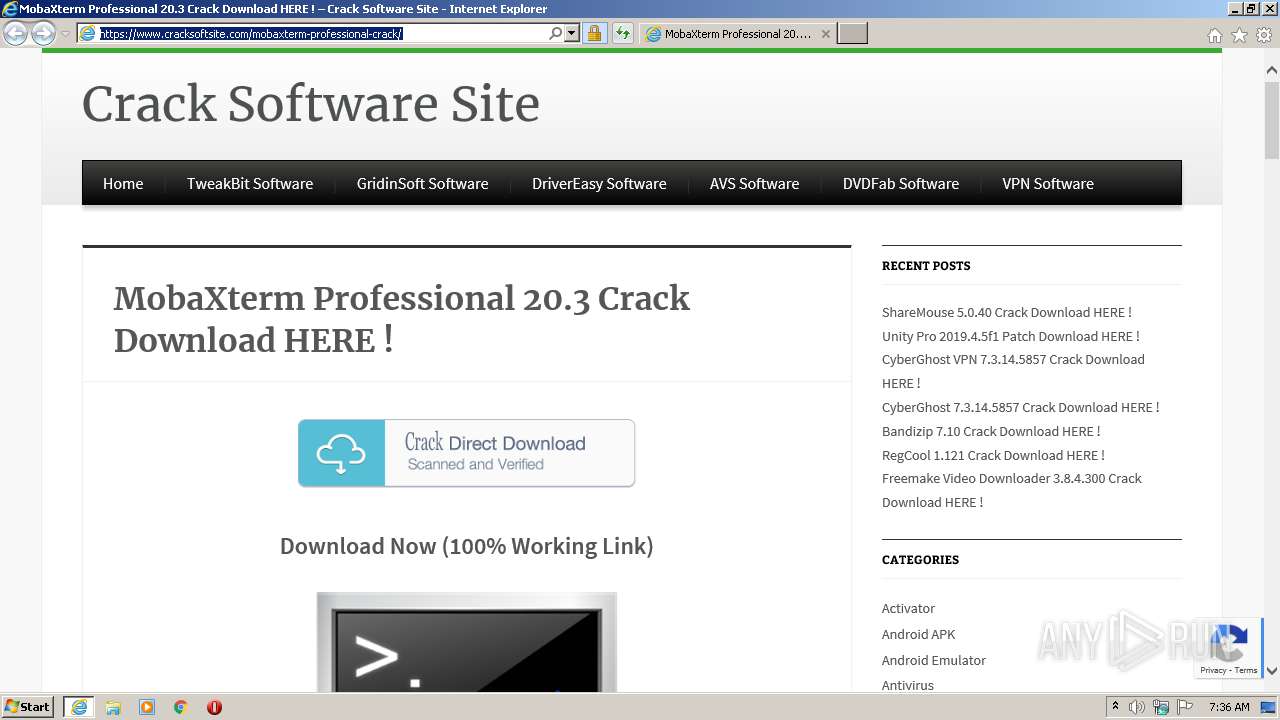Image resolution: width=1280 pixels, height=720 pixels.
Task: Show hidden system tray icons
Action: (x=1115, y=707)
